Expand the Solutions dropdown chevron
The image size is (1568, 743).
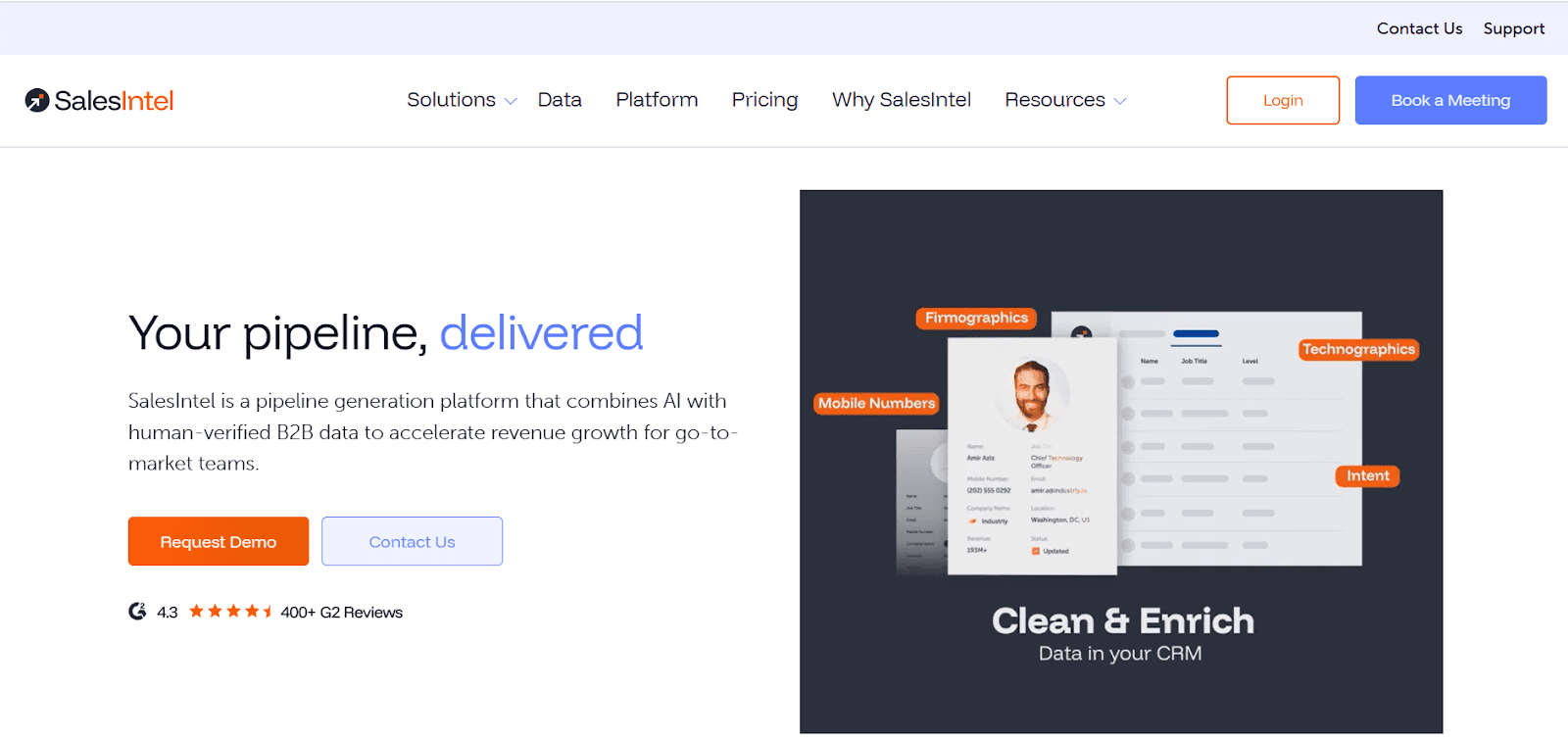511,101
